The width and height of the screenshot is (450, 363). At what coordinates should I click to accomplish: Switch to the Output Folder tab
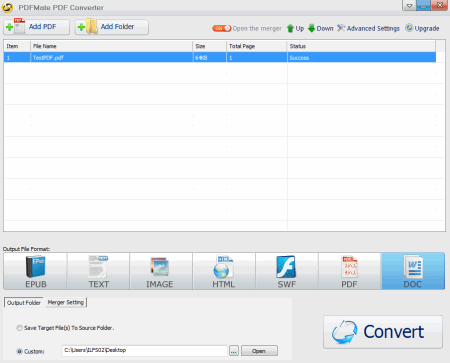pos(24,303)
